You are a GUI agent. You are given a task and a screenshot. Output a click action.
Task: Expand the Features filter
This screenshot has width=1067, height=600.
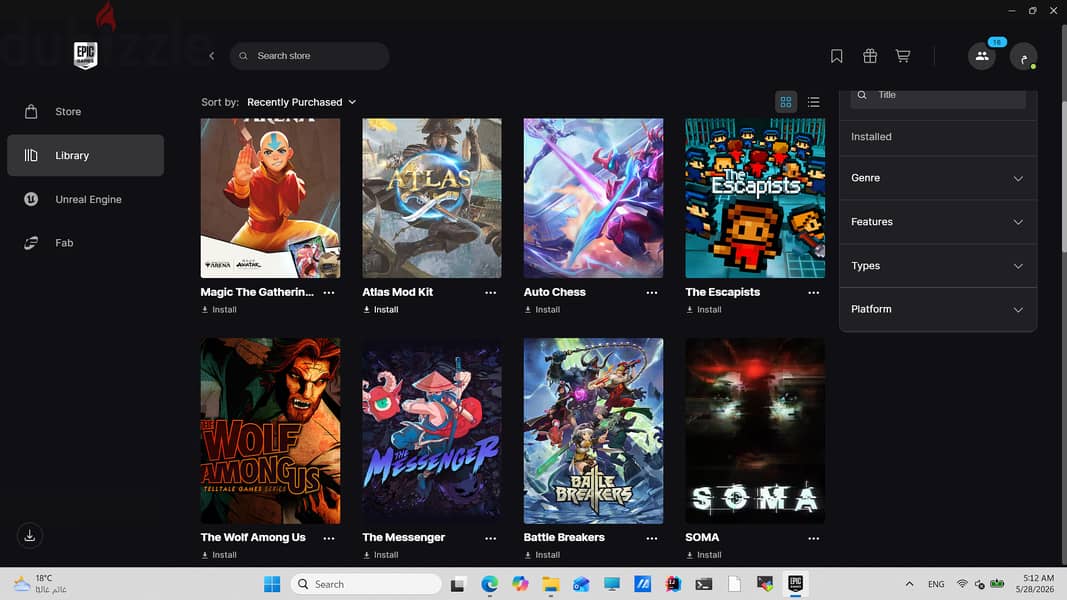tap(938, 222)
